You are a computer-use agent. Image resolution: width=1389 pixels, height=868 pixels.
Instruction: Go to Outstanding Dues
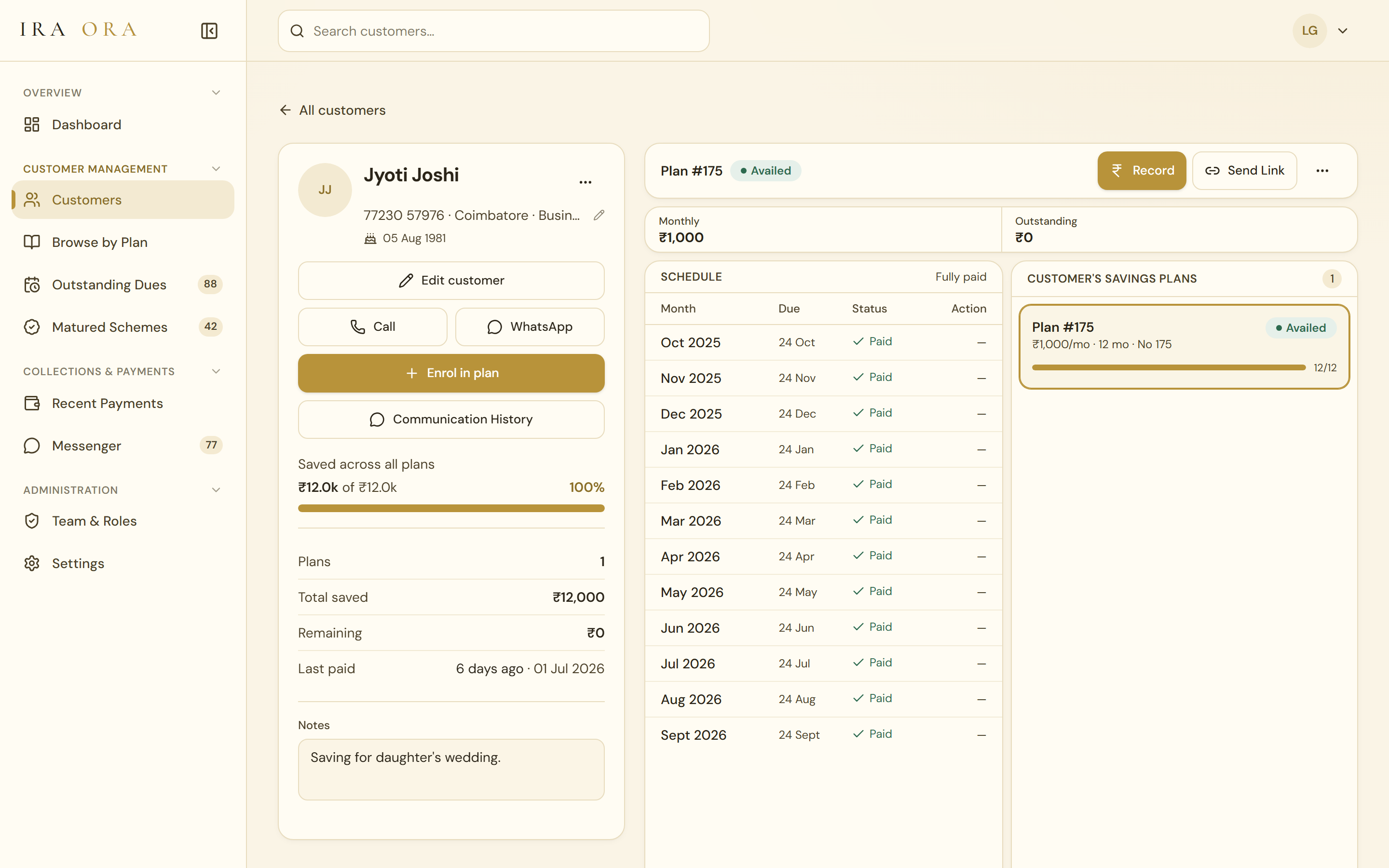123,285
